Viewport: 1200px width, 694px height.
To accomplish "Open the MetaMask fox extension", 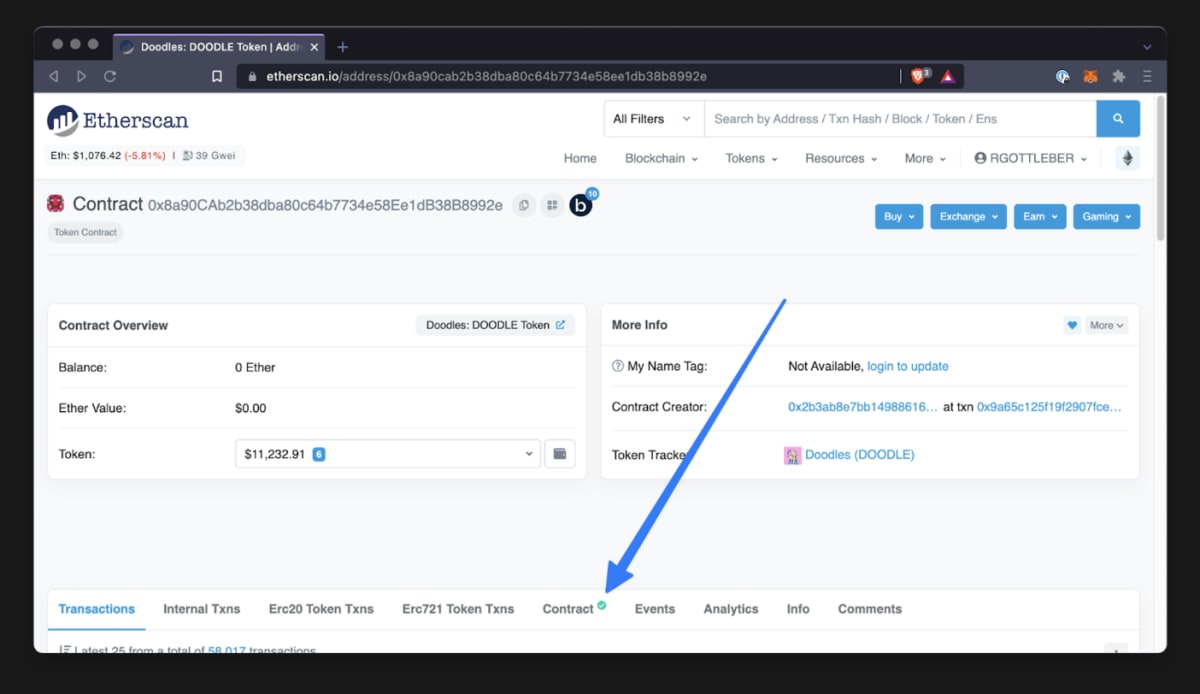I will [1091, 76].
